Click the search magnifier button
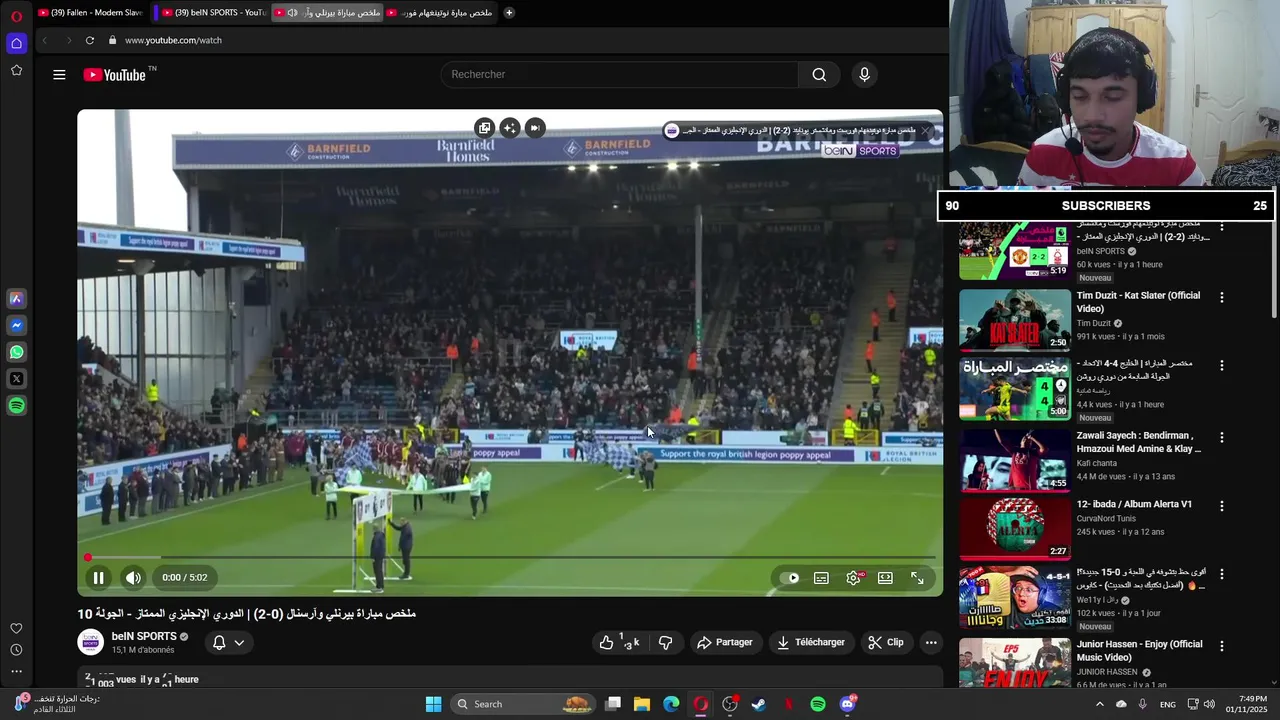Screen dimensions: 1280x720 pyautogui.click(x=819, y=75)
